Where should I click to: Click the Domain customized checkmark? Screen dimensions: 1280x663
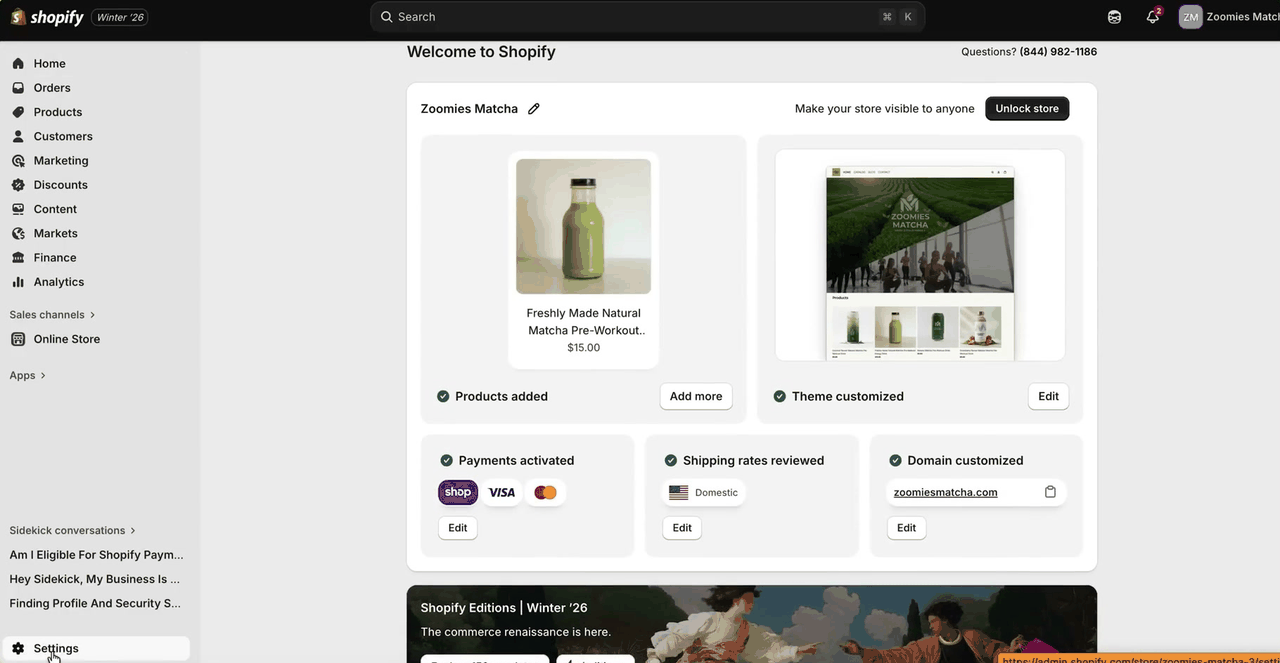pos(896,461)
